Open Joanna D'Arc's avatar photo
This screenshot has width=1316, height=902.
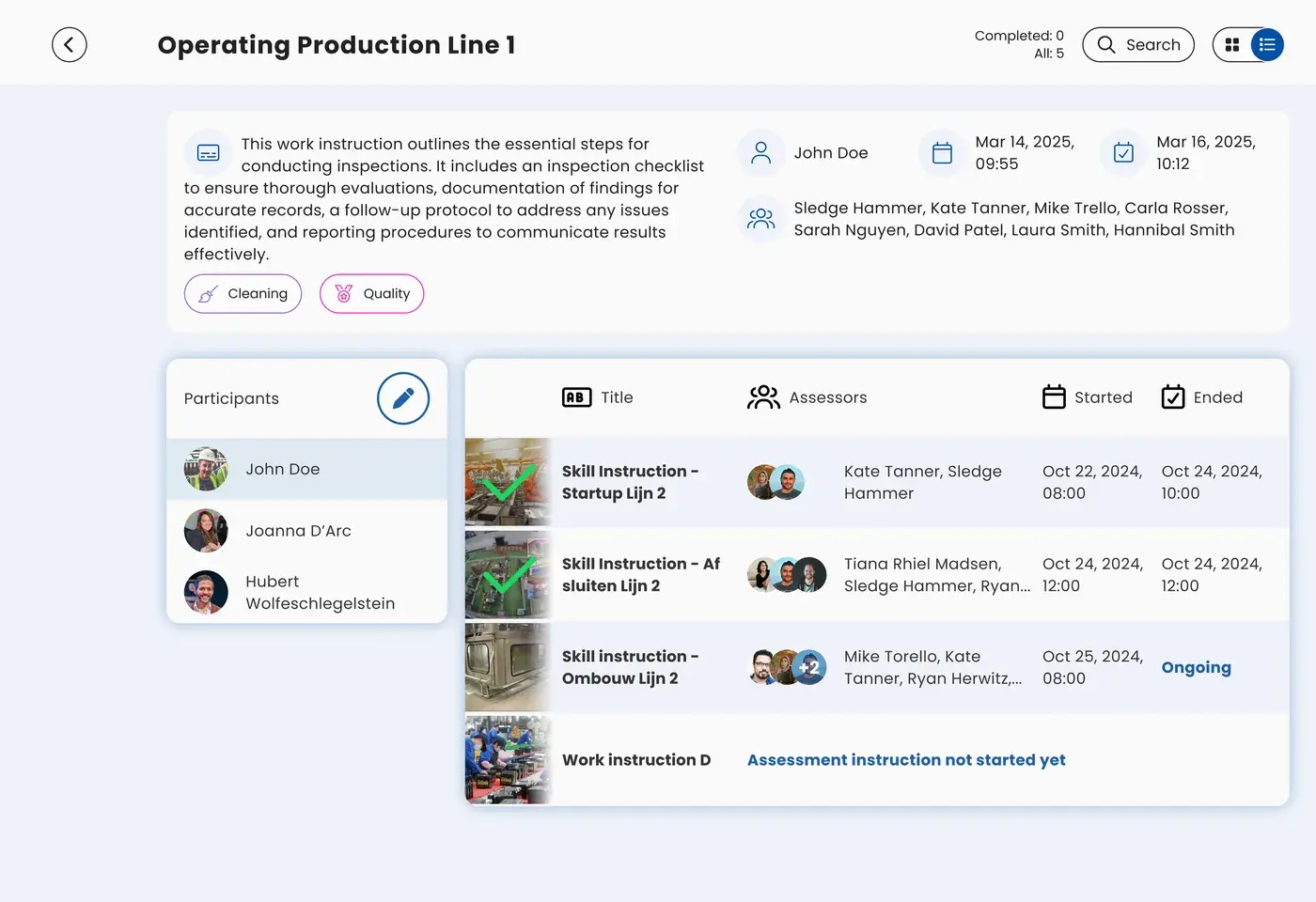pyautogui.click(x=206, y=531)
